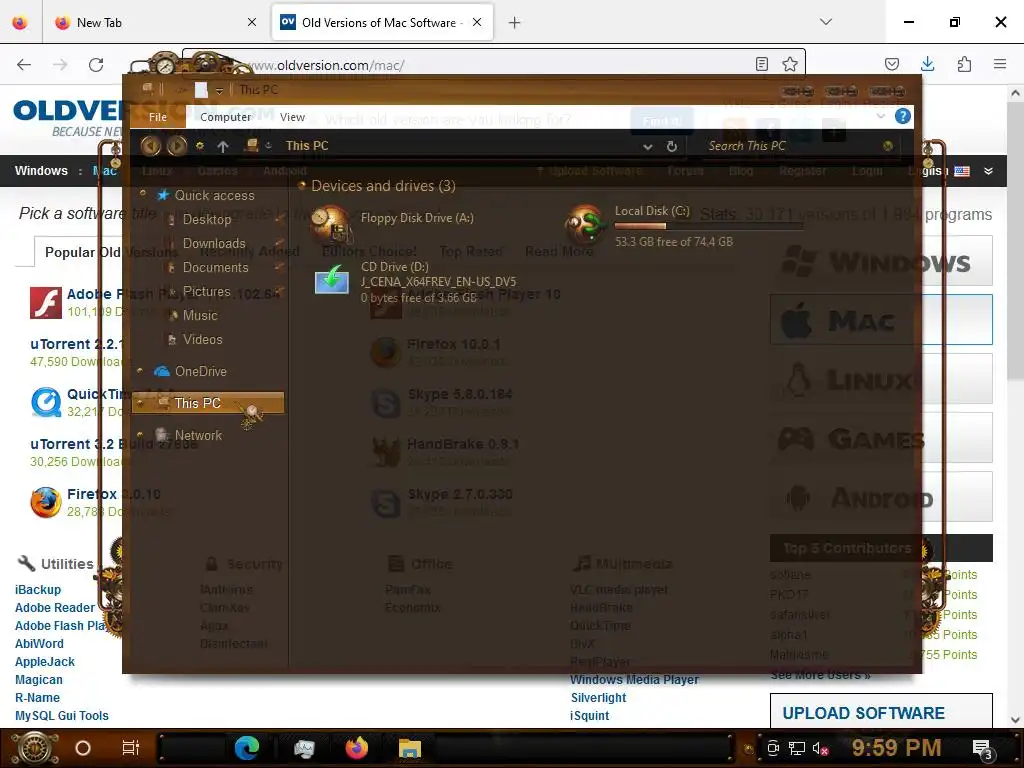This screenshot has height=768, width=1024.
Task: Open the View ribbon tab
Action: (x=292, y=117)
